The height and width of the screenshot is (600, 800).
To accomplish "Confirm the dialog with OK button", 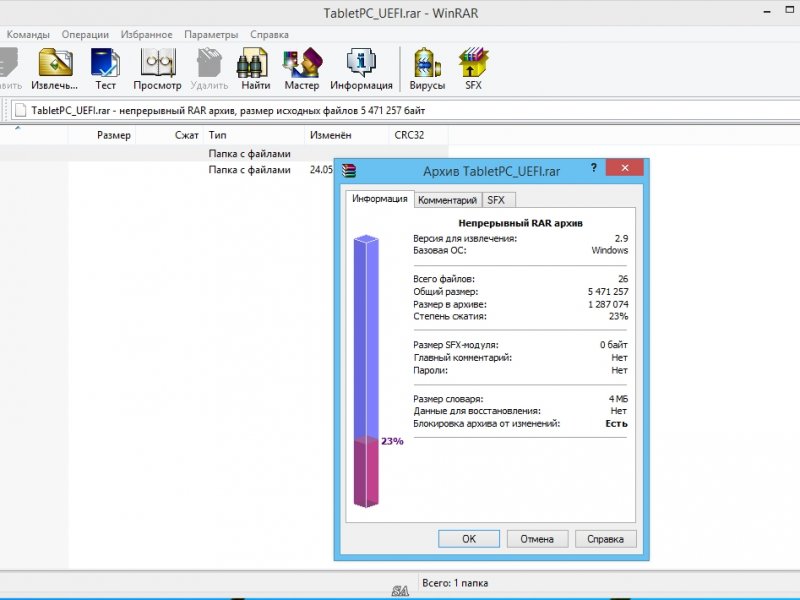I will pyautogui.click(x=469, y=539).
